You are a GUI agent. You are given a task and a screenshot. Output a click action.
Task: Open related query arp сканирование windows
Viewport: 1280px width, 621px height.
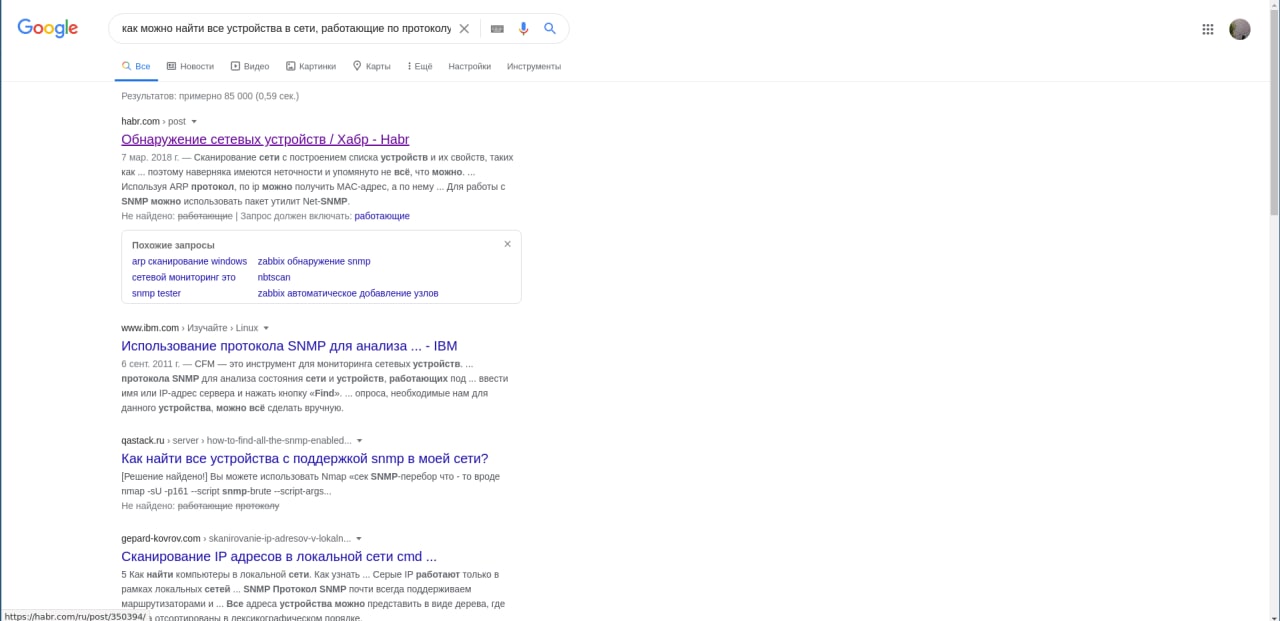pos(189,261)
